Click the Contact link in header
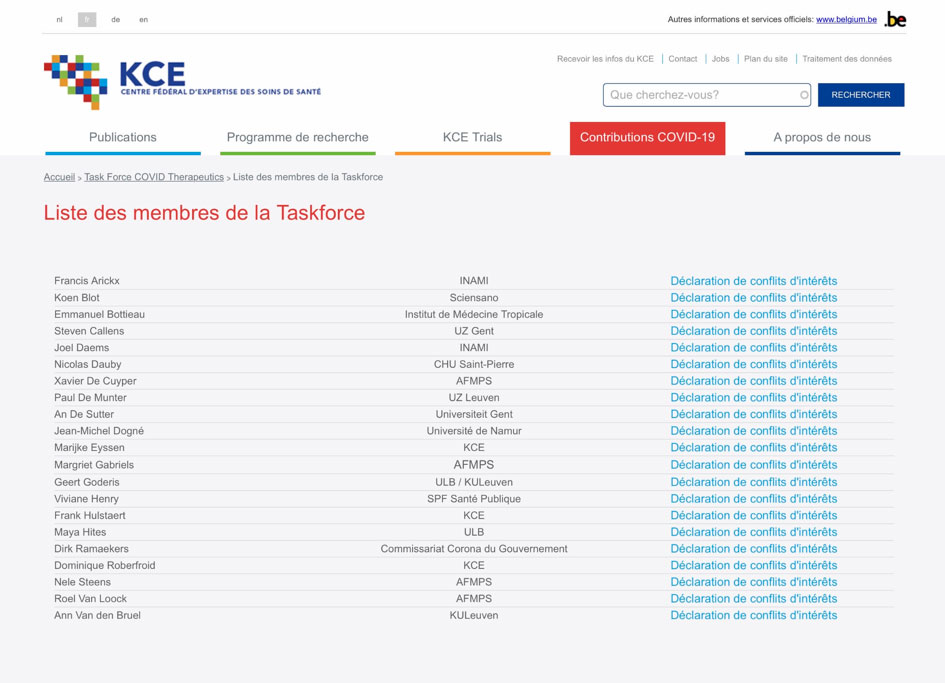 (x=683, y=59)
